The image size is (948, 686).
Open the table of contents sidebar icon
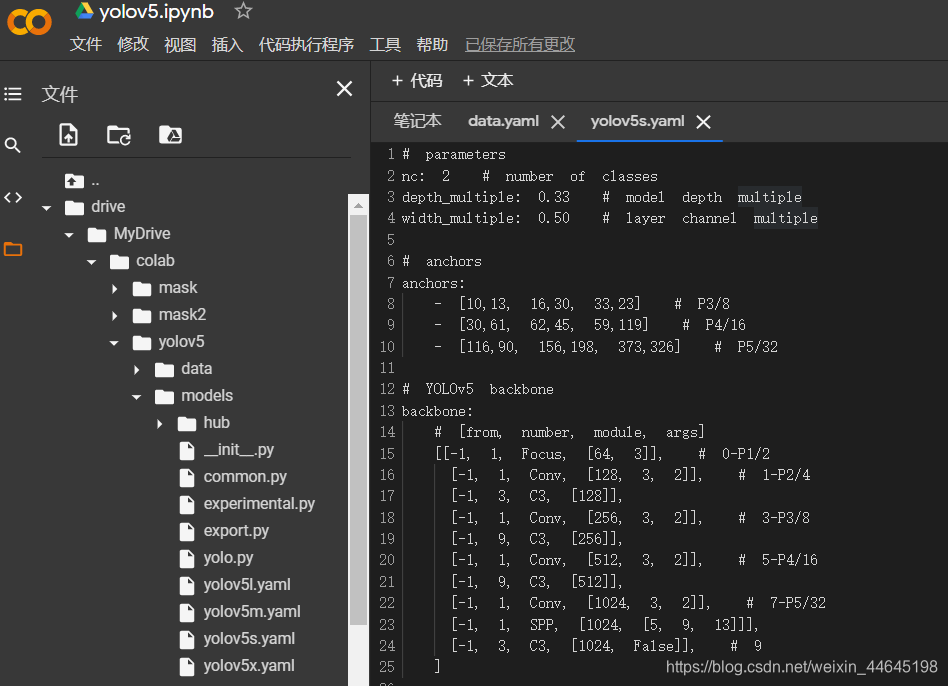coord(13,94)
